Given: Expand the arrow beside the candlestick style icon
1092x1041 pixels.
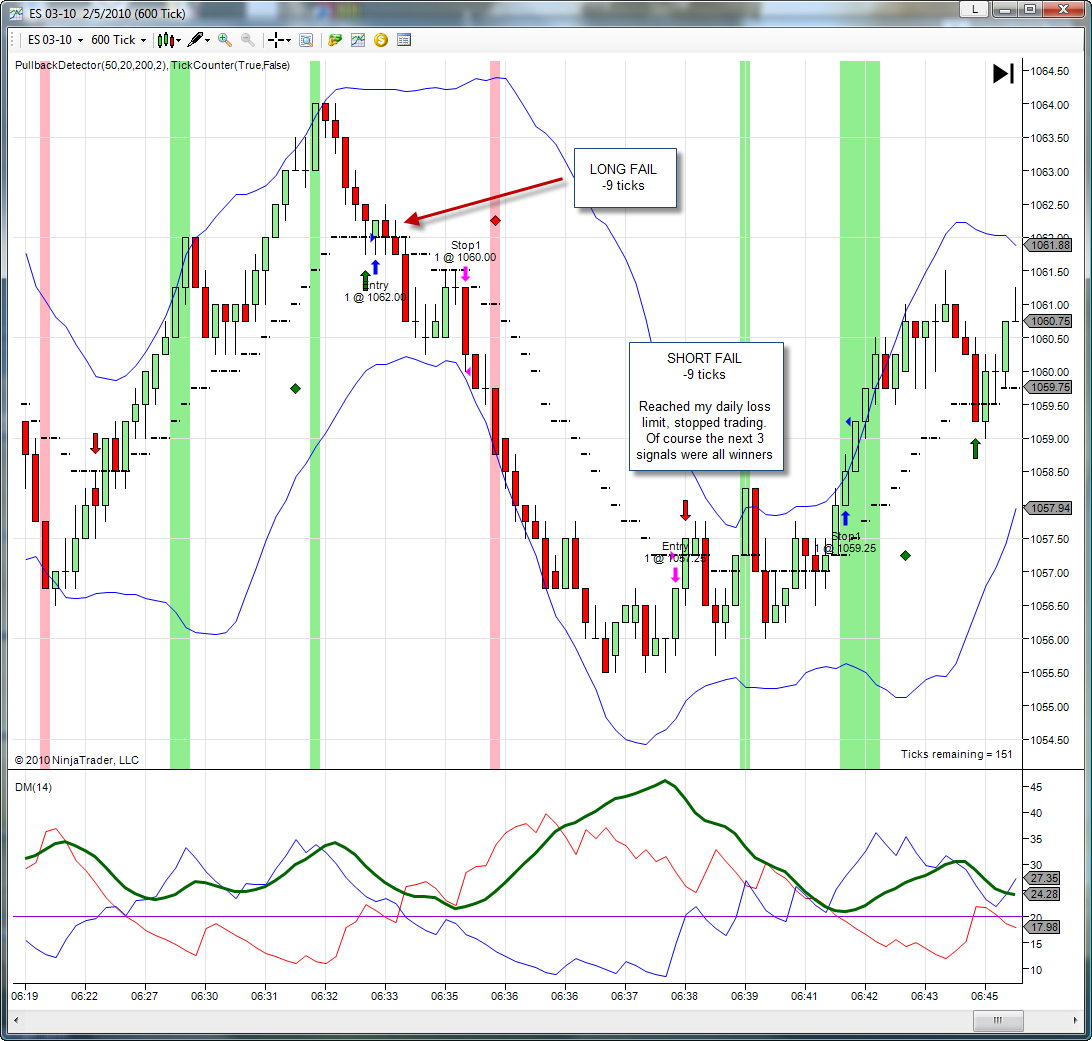Looking at the screenshot, I should click(178, 40).
